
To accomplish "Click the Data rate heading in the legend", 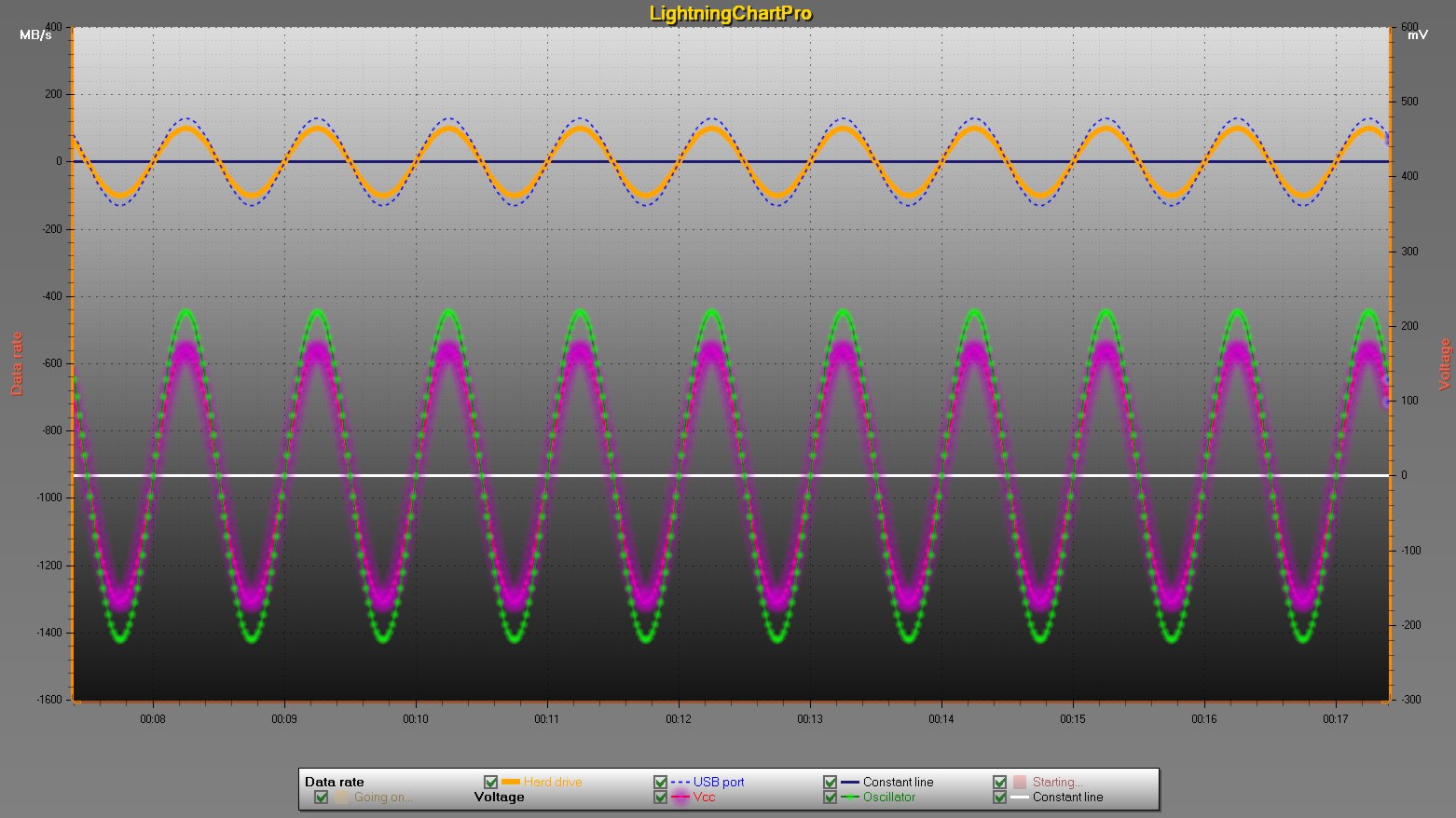I will pos(335,782).
